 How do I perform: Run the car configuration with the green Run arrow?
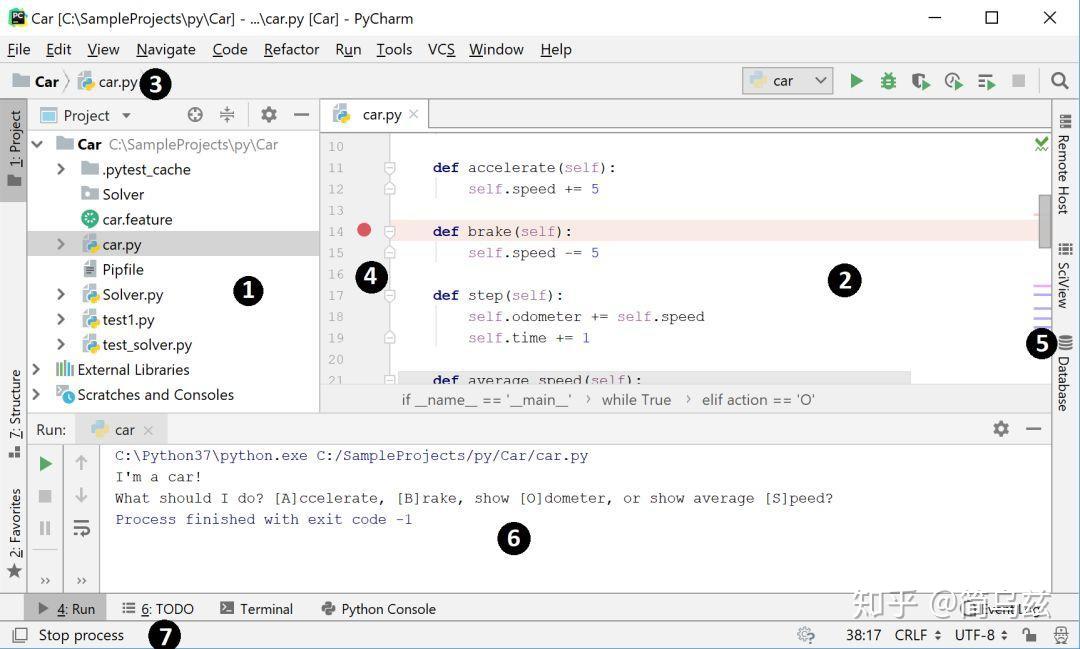click(x=857, y=81)
